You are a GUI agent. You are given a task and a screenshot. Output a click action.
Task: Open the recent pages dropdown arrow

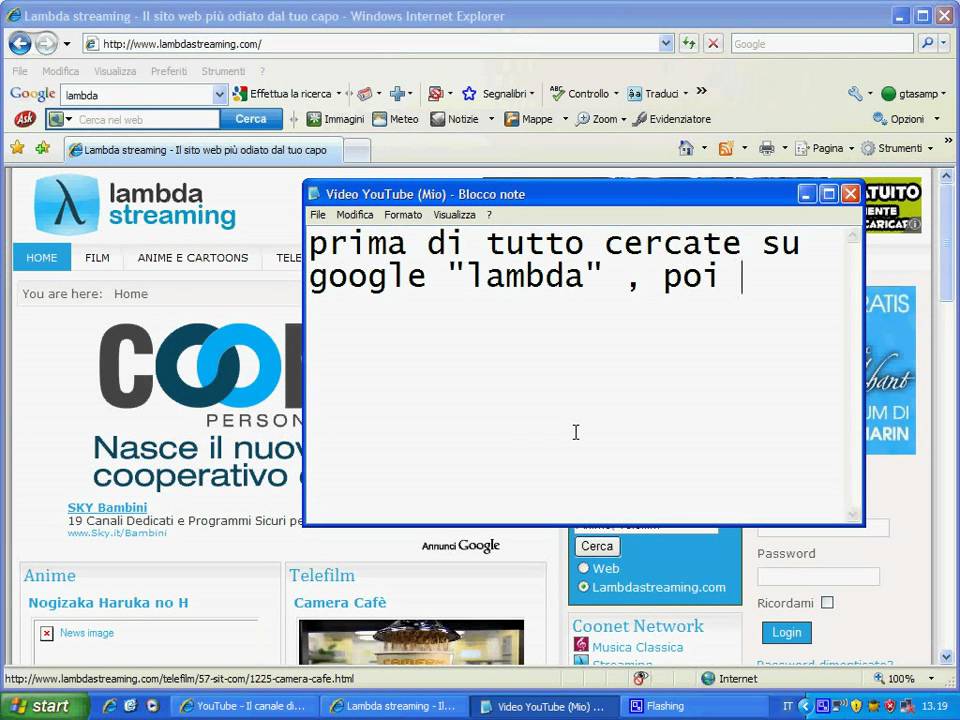click(67, 44)
